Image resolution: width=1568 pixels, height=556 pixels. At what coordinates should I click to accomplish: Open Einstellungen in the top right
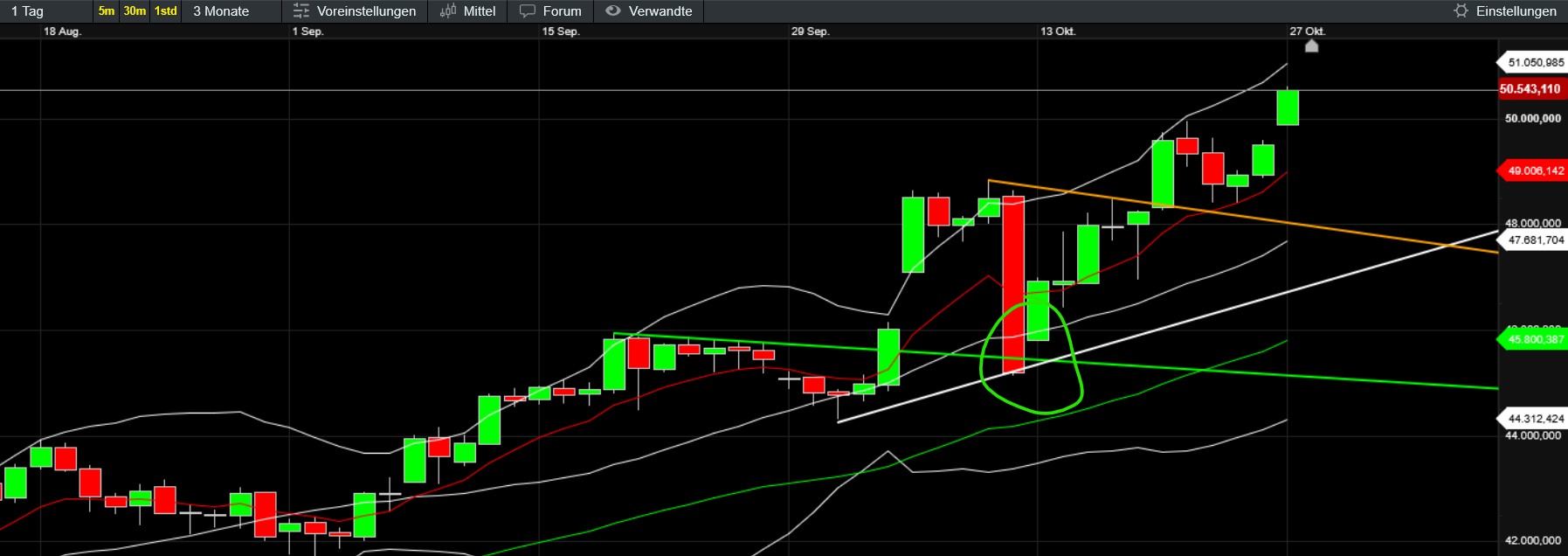[1516, 11]
